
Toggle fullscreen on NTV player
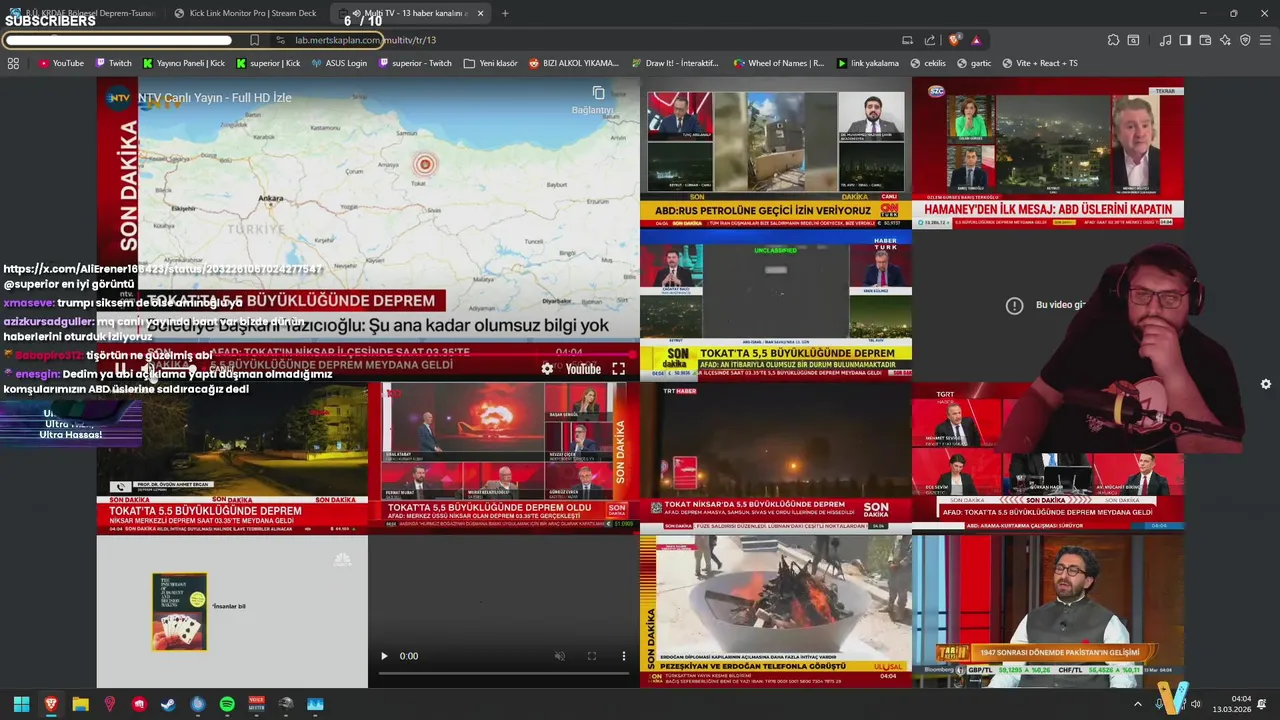pos(618,368)
